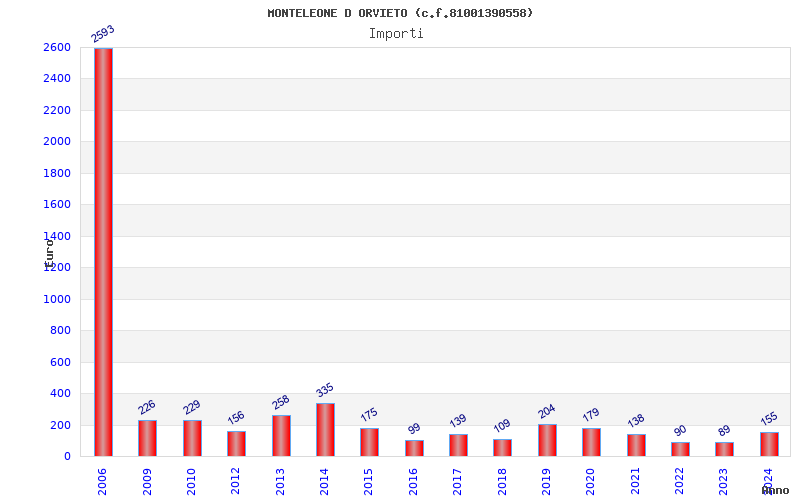The width and height of the screenshot is (800, 500).
Task: Click the x-axis year label 2006
Action: coord(102,482)
